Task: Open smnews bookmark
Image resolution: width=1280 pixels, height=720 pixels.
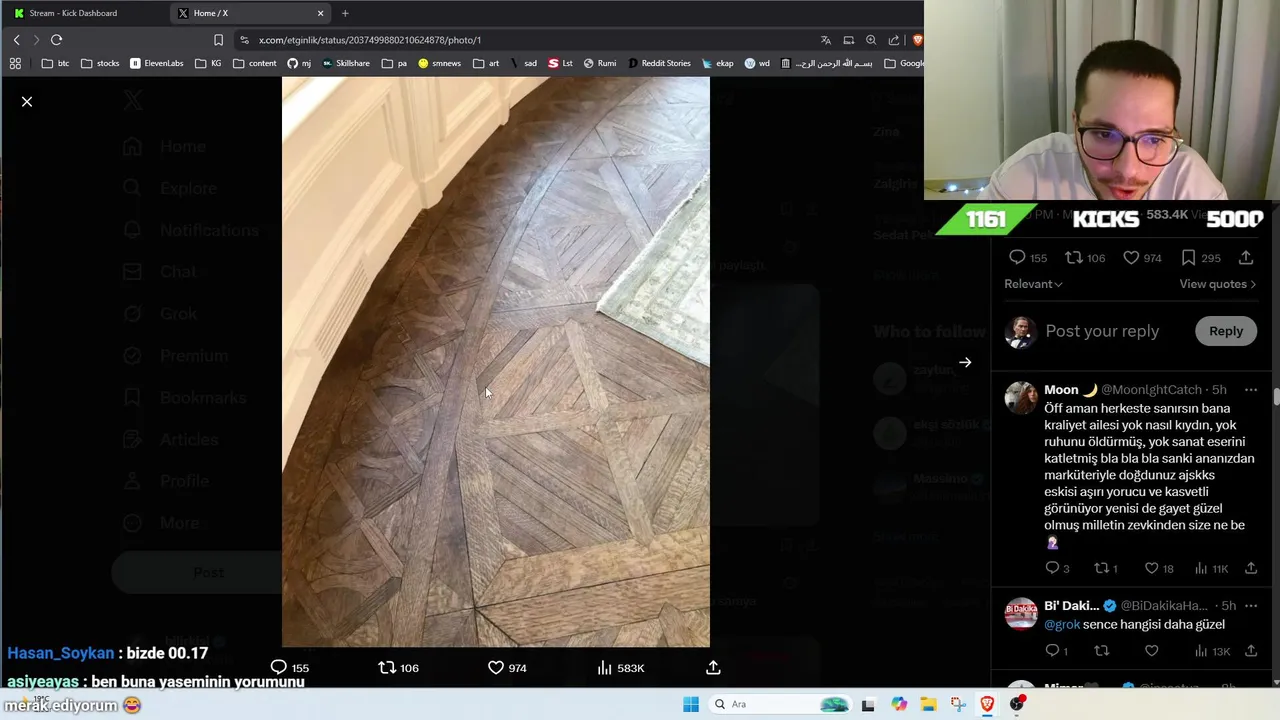Action: 440,63
